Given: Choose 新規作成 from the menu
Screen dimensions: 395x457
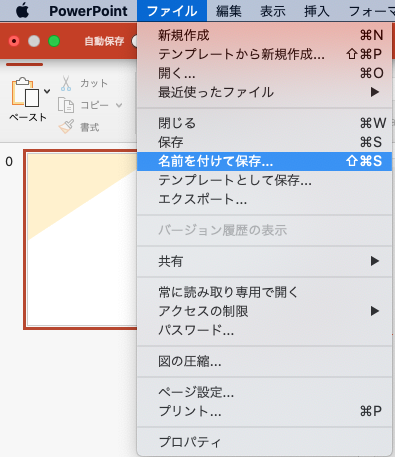Looking at the screenshot, I should (x=264, y=35).
